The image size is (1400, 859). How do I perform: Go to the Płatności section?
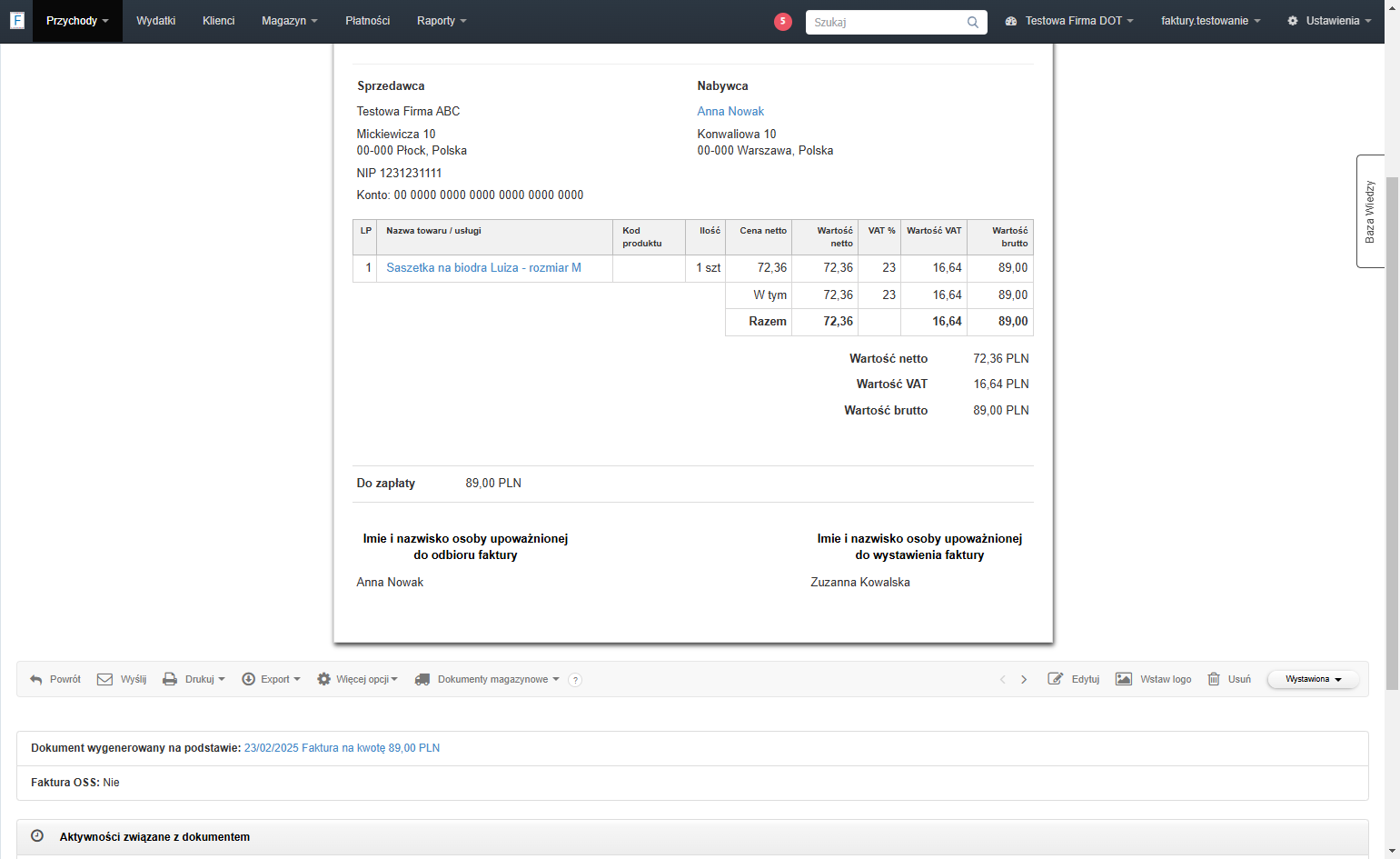tap(368, 21)
